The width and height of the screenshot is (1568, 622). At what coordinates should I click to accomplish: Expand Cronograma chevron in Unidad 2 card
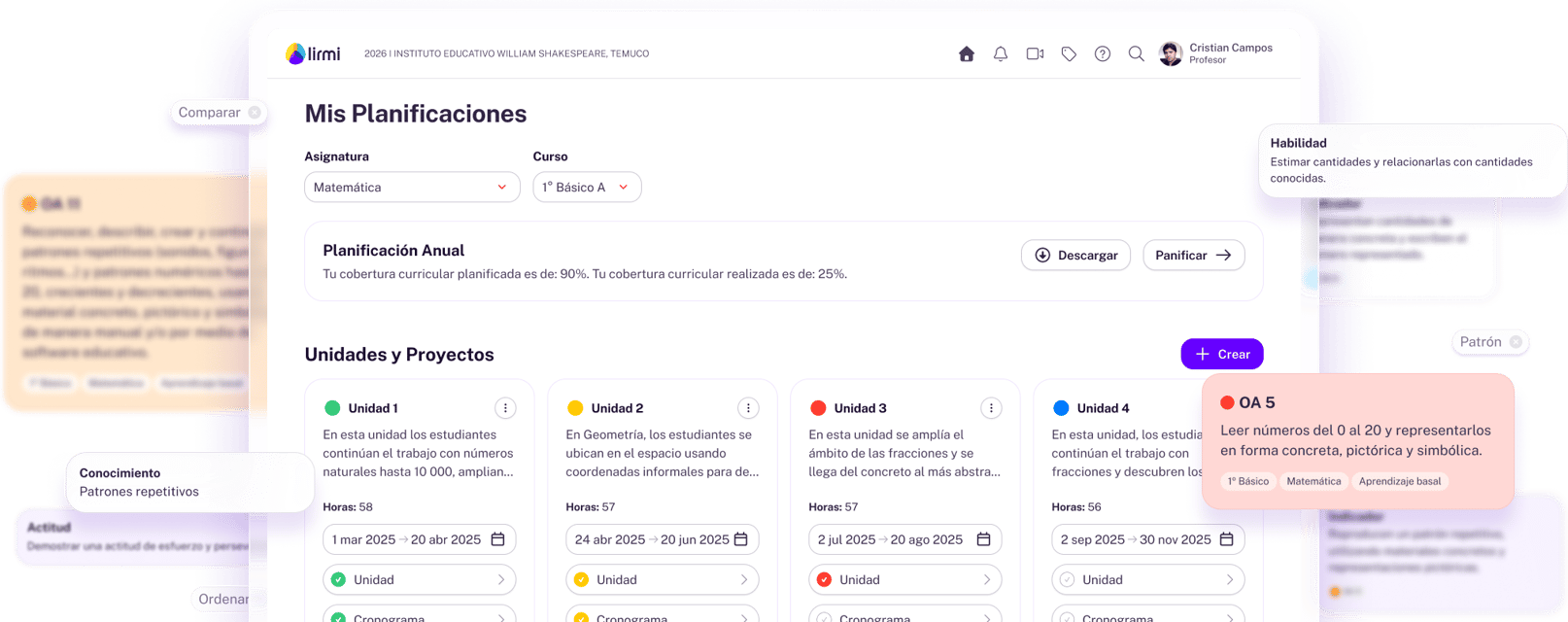pyautogui.click(x=744, y=617)
